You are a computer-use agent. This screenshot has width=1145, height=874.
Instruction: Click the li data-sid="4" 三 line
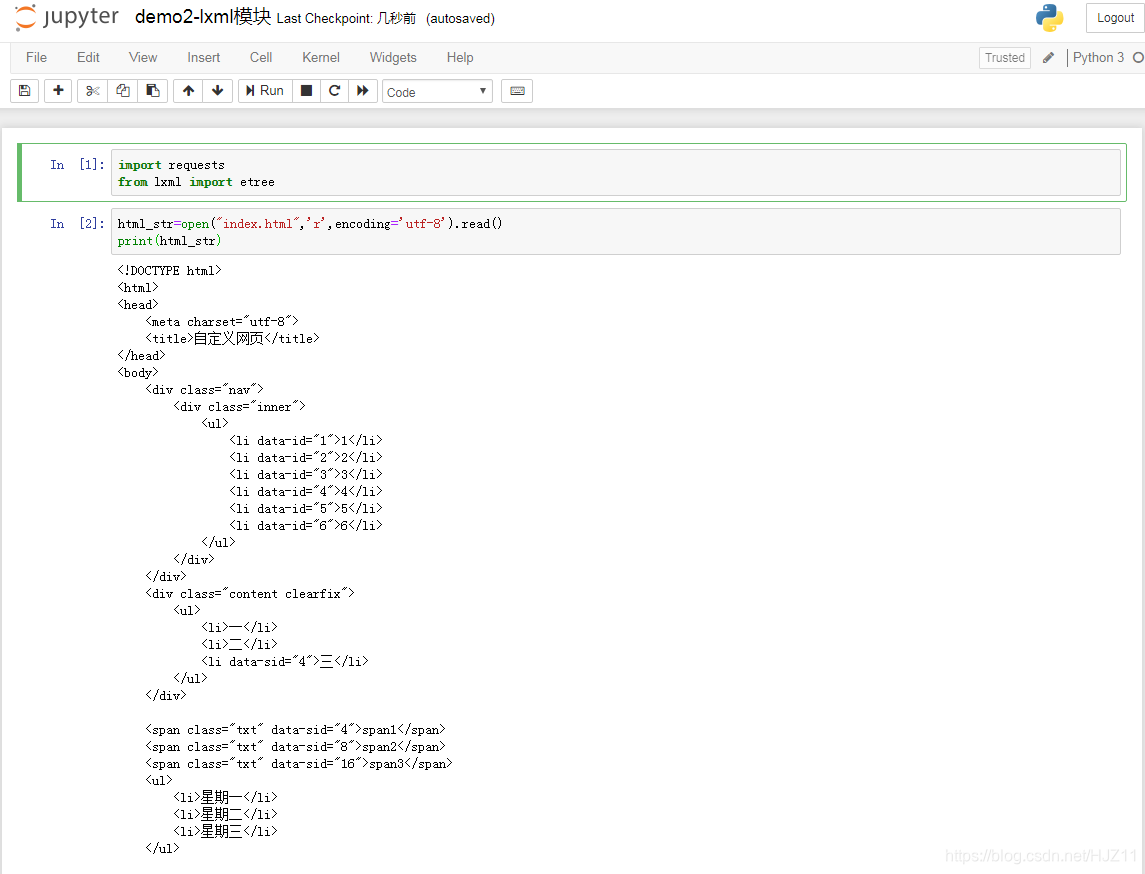coord(285,661)
